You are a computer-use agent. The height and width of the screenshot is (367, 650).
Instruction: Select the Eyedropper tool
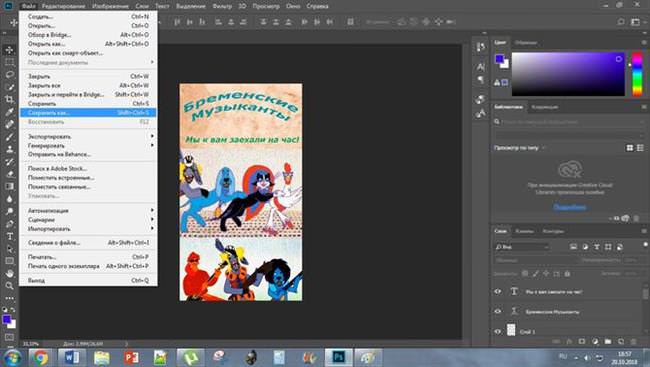pos(9,112)
